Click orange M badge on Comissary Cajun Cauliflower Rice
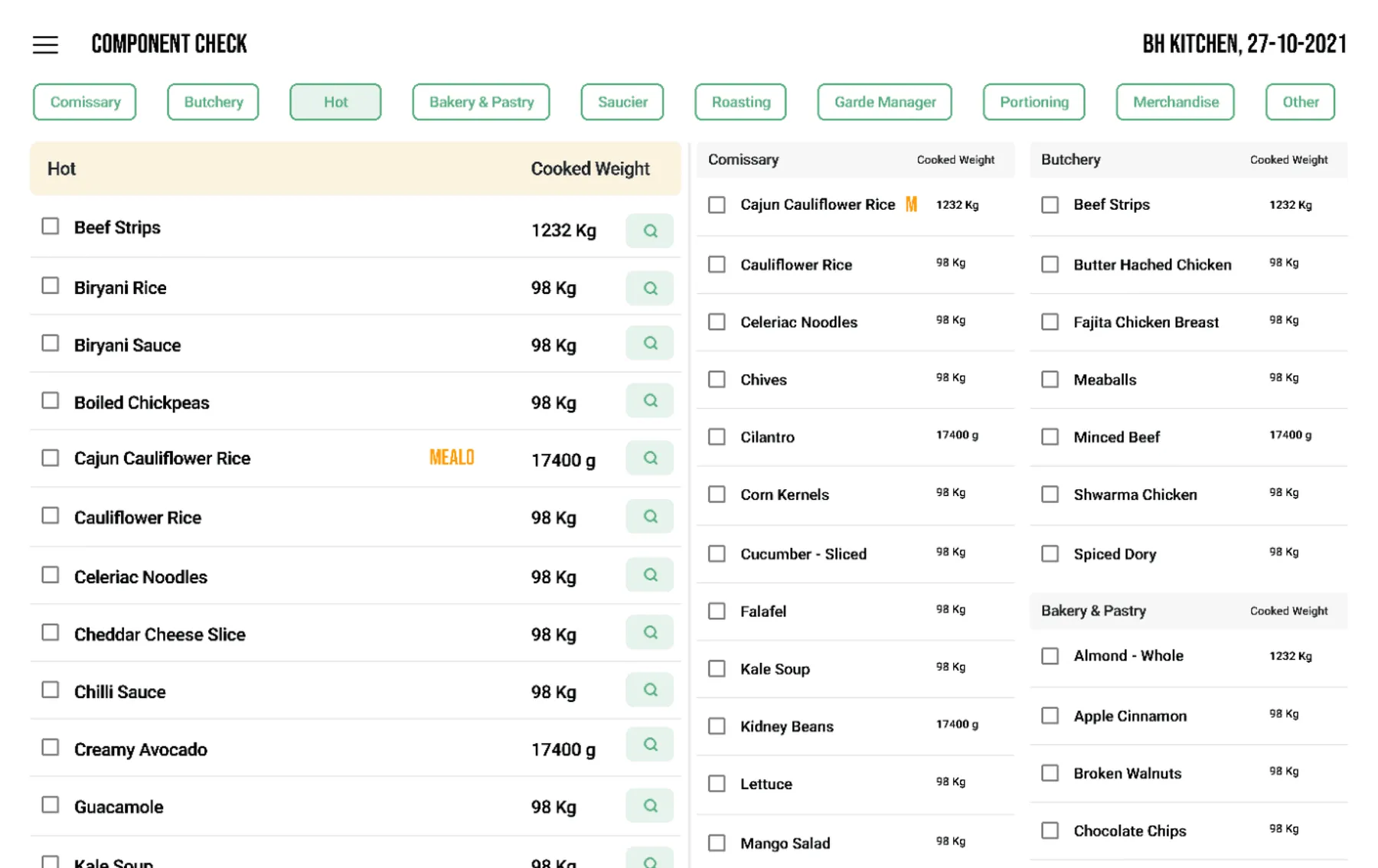The image size is (1378, 868). [x=911, y=204]
